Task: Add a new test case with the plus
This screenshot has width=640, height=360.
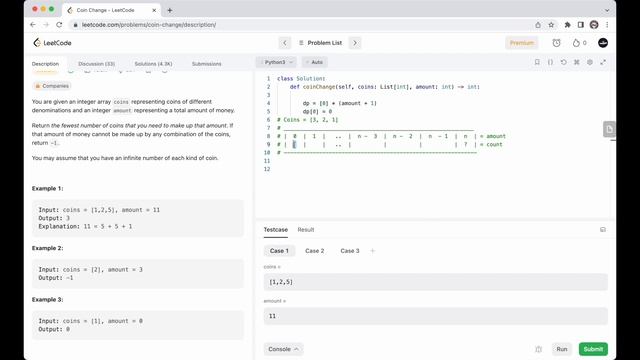Action: click(x=373, y=251)
